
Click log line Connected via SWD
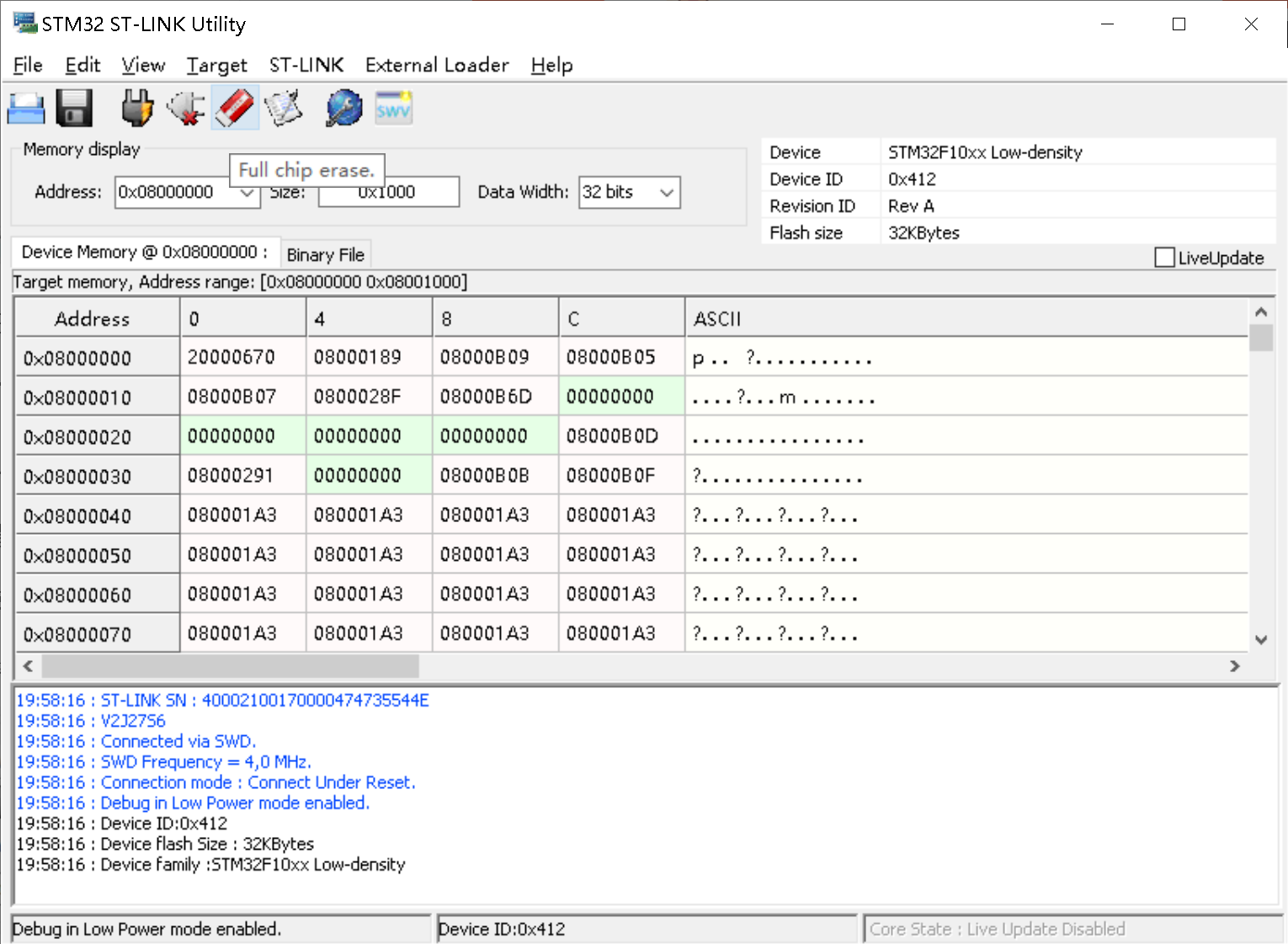[136, 742]
